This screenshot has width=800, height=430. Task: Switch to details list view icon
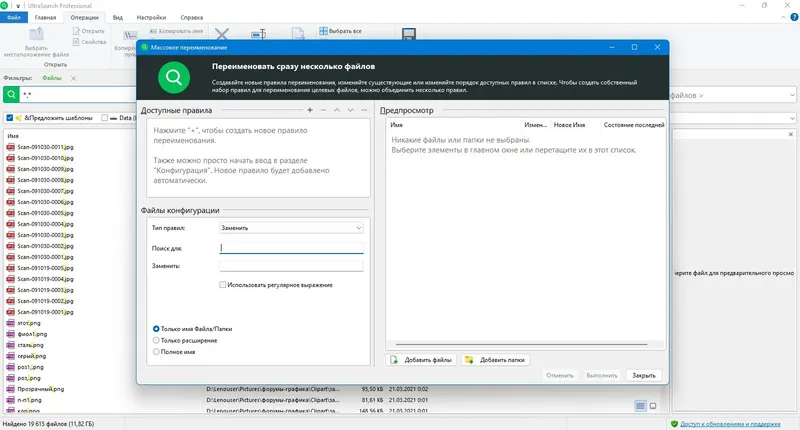point(640,406)
